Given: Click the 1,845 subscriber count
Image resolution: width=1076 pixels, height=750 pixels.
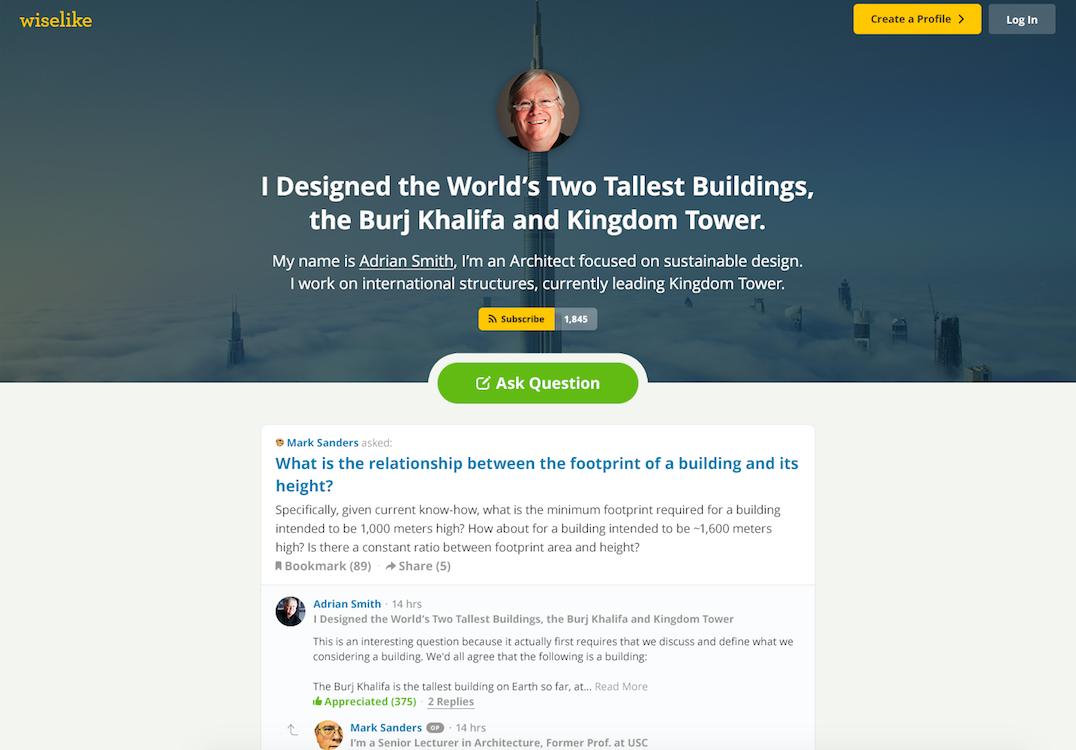Looking at the screenshot, I should click(576, 319).
